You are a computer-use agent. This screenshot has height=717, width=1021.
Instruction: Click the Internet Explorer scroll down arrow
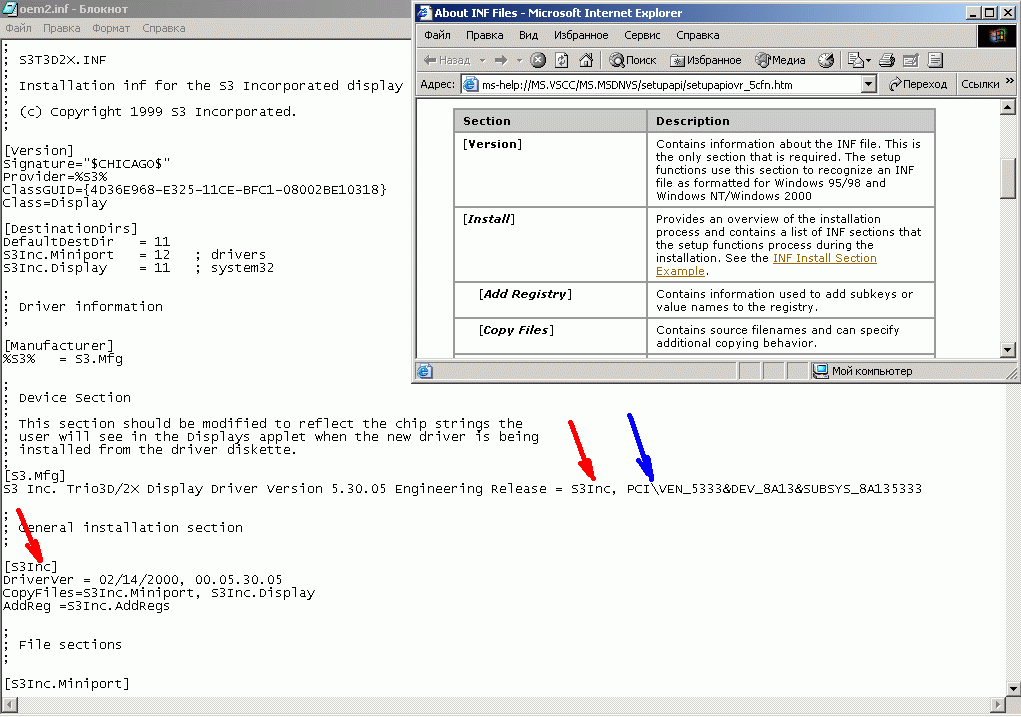click(1008, 350)
